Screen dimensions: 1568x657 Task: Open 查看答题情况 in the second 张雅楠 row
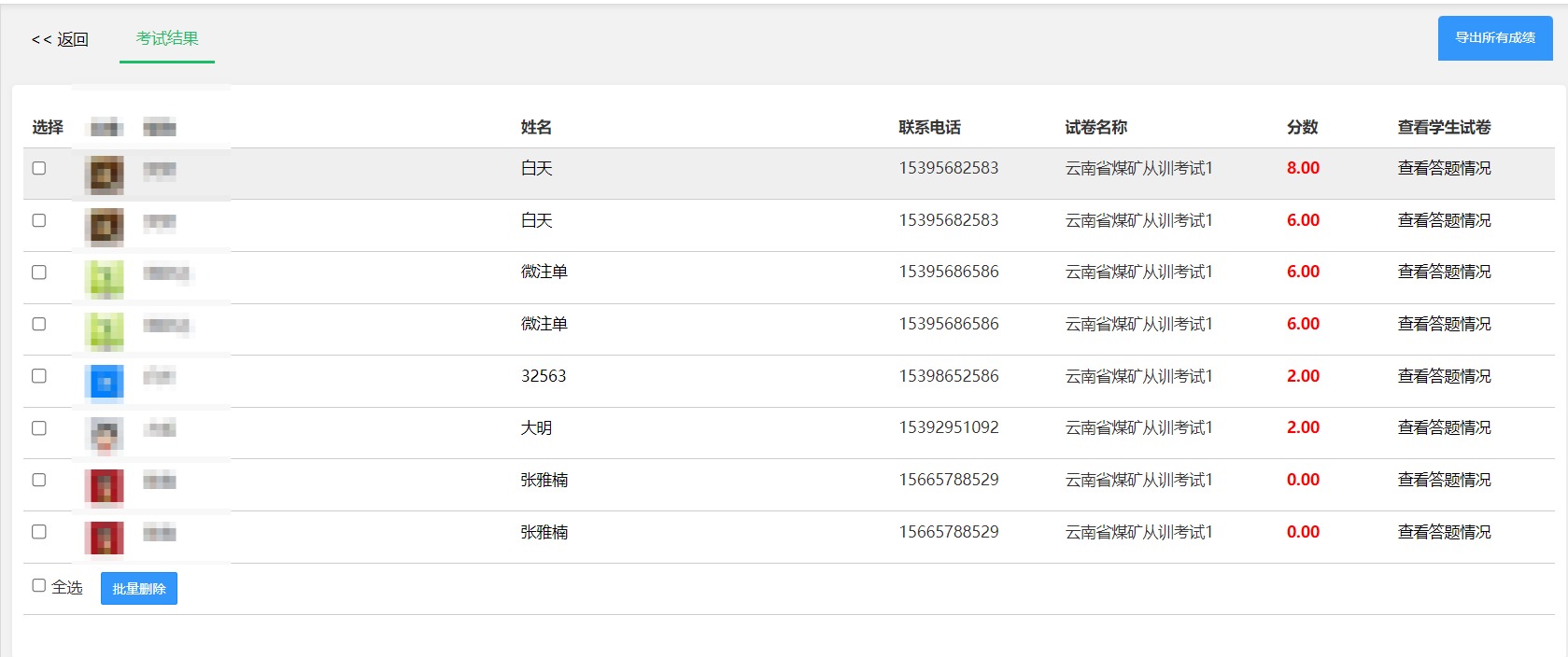tap(1444, 532)
